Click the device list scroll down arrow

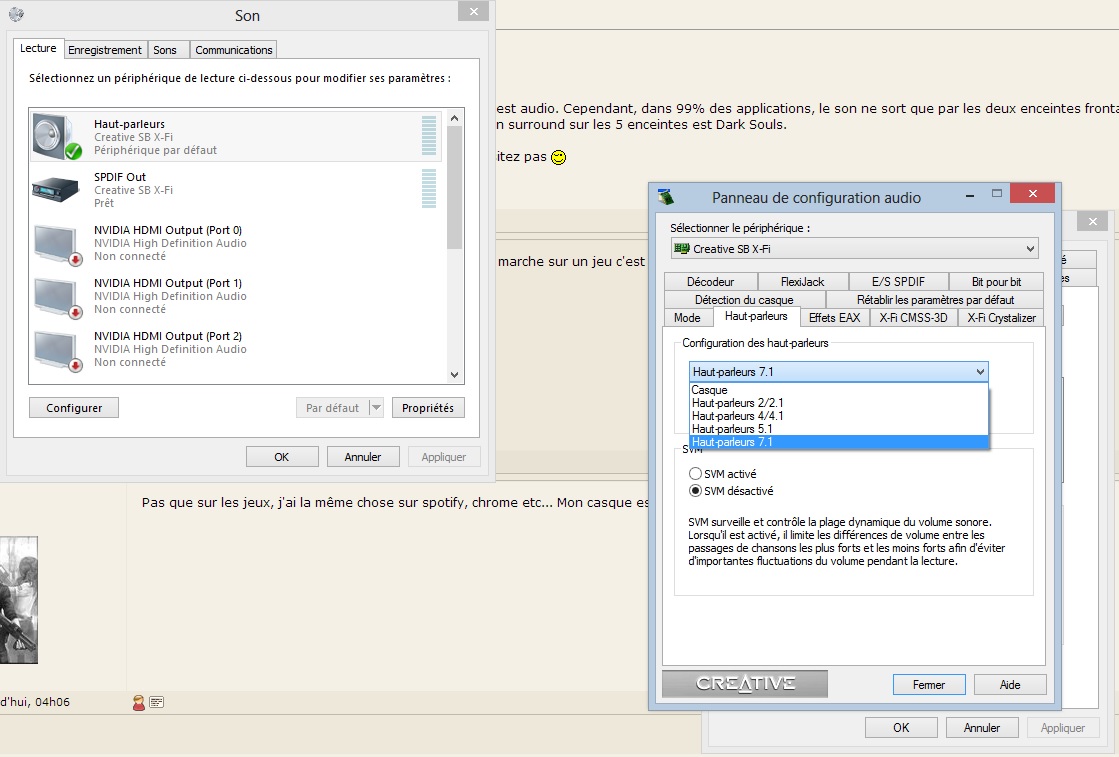pyautogui.click(x=455, y=375)
